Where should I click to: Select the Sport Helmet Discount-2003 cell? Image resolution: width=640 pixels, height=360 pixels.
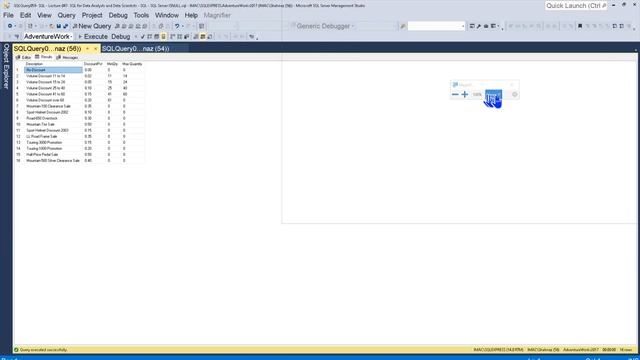[53, 130]
